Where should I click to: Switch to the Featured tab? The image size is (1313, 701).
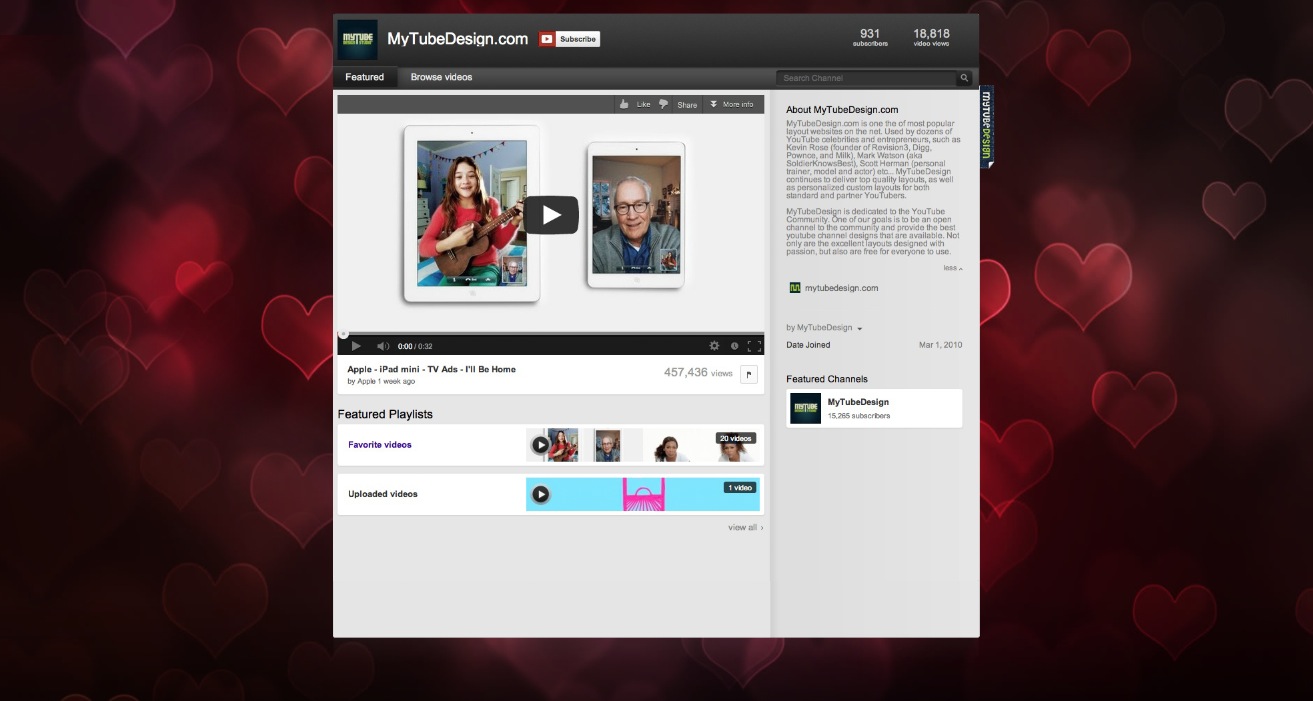tap(365, 77)
